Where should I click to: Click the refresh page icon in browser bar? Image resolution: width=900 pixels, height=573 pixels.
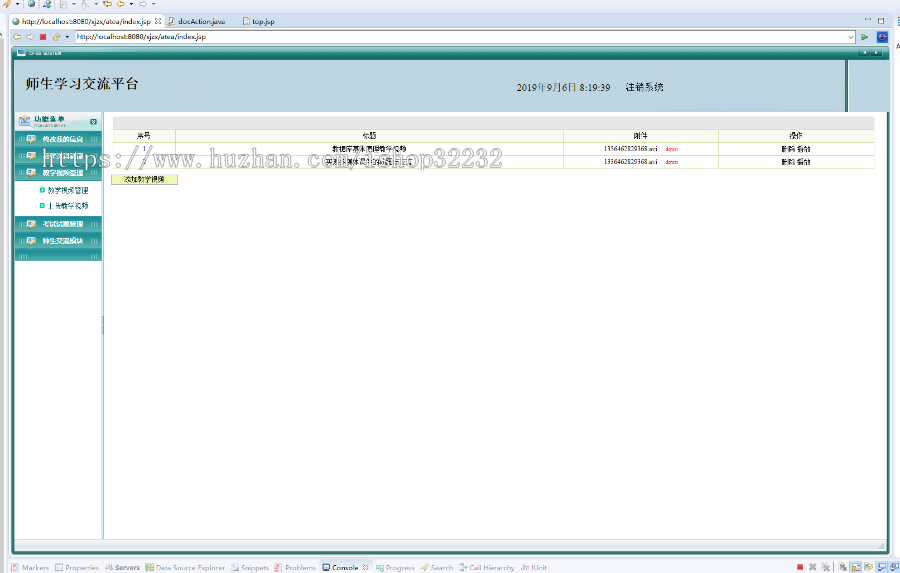(x=56, y=37)
